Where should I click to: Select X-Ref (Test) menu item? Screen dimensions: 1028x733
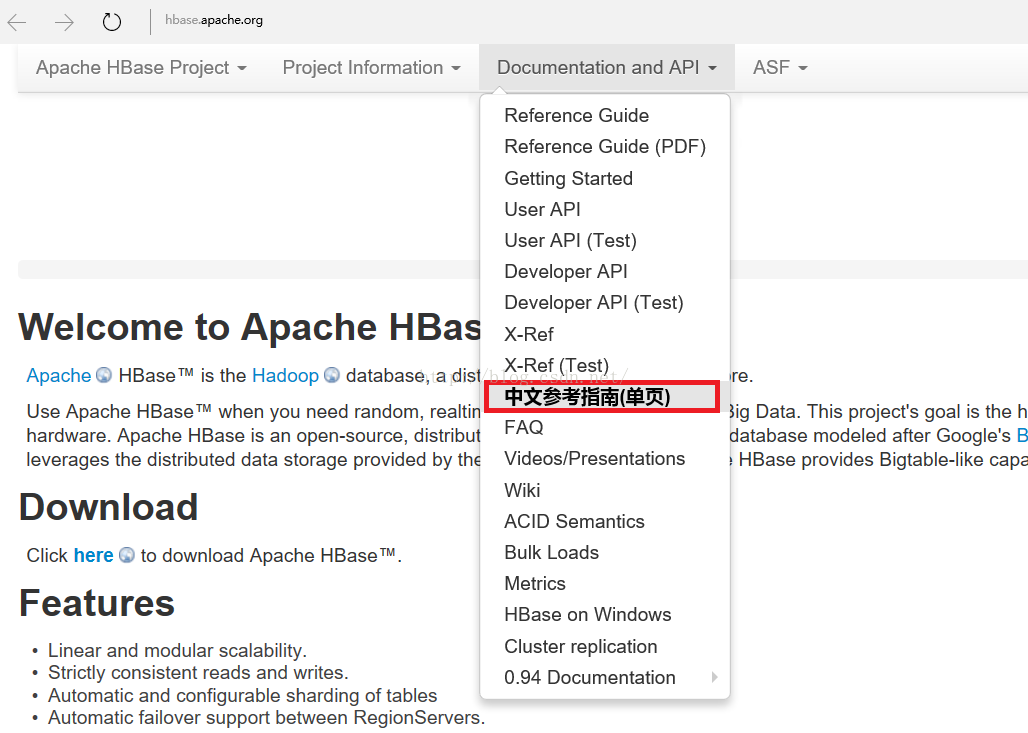(557, 365)
